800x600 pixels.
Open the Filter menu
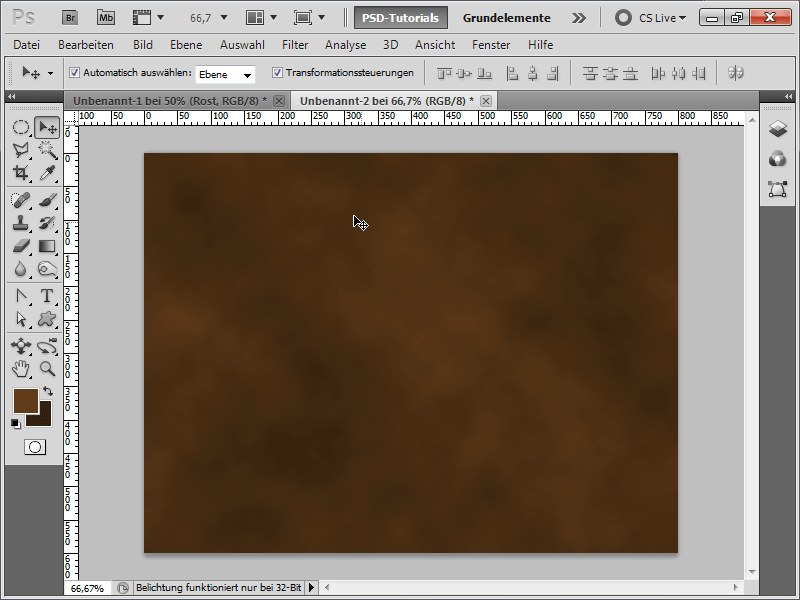(x=295, y=45)
